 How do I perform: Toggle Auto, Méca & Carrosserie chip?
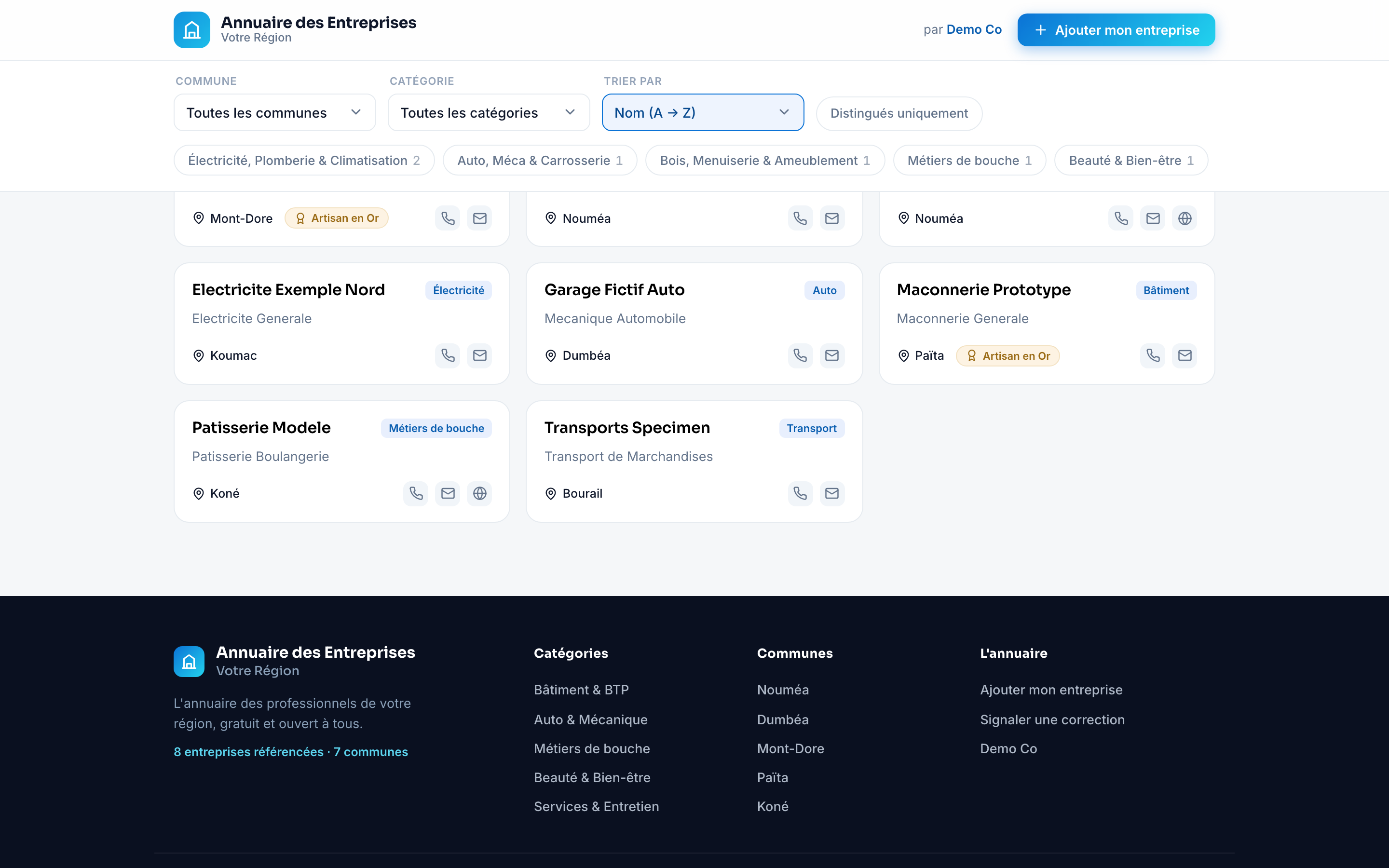tap(540, 160)
